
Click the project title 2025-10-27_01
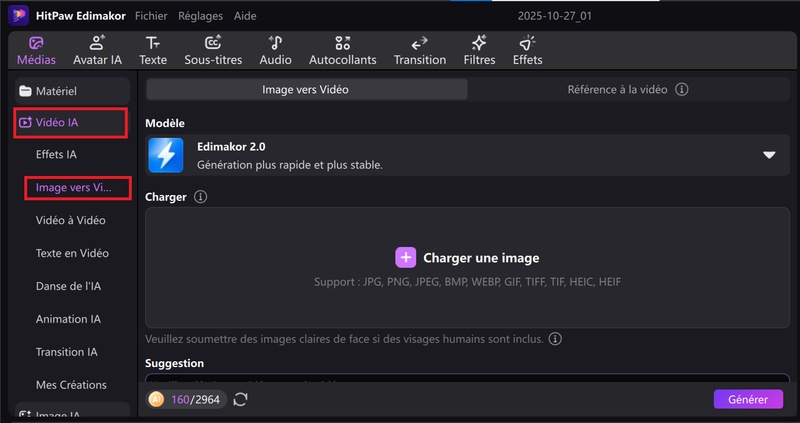(x=555, y=16)
